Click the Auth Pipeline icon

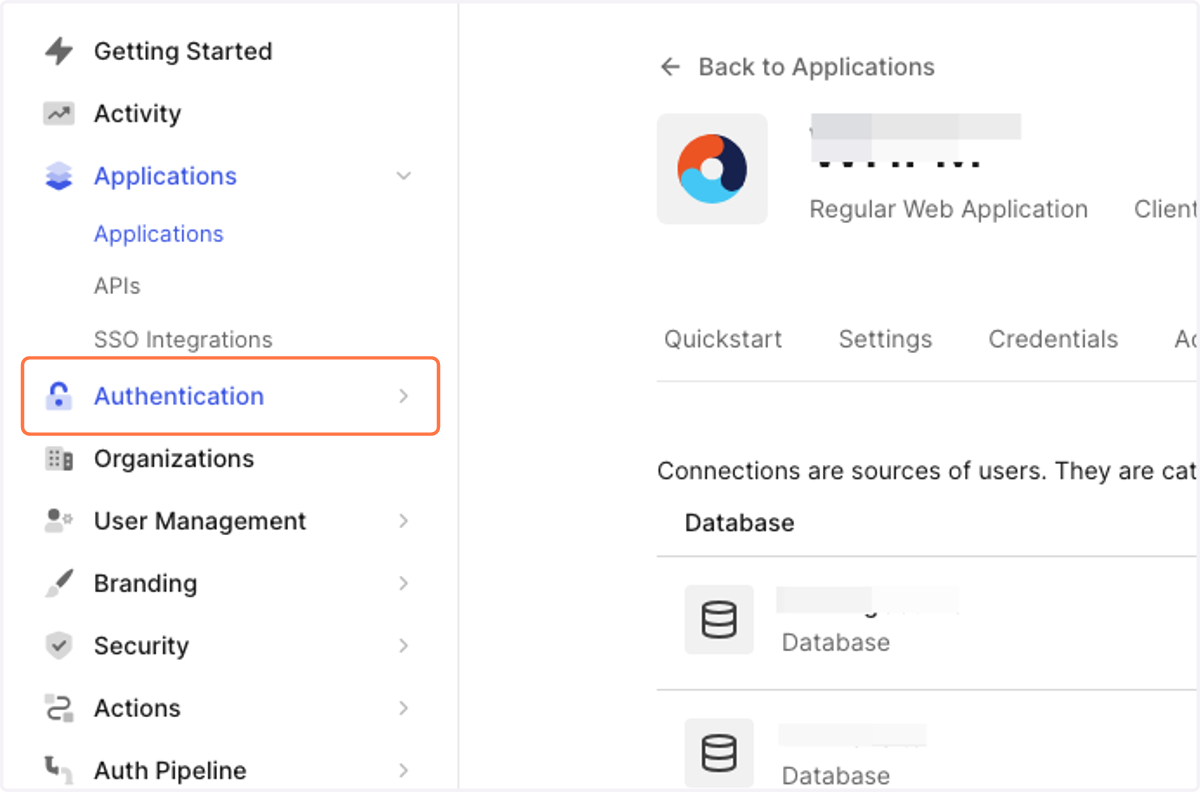[x=59, y=770]
